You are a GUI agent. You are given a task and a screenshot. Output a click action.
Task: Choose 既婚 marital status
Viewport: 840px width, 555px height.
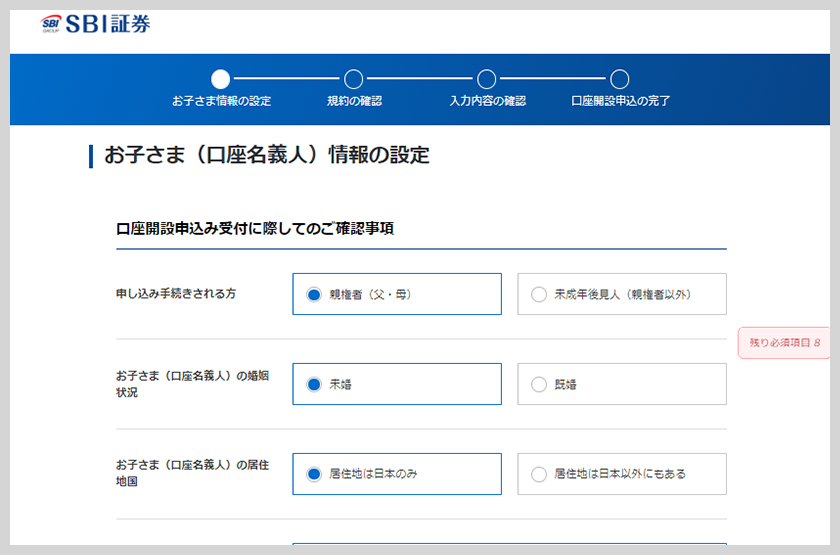click(x=622, y=384)
